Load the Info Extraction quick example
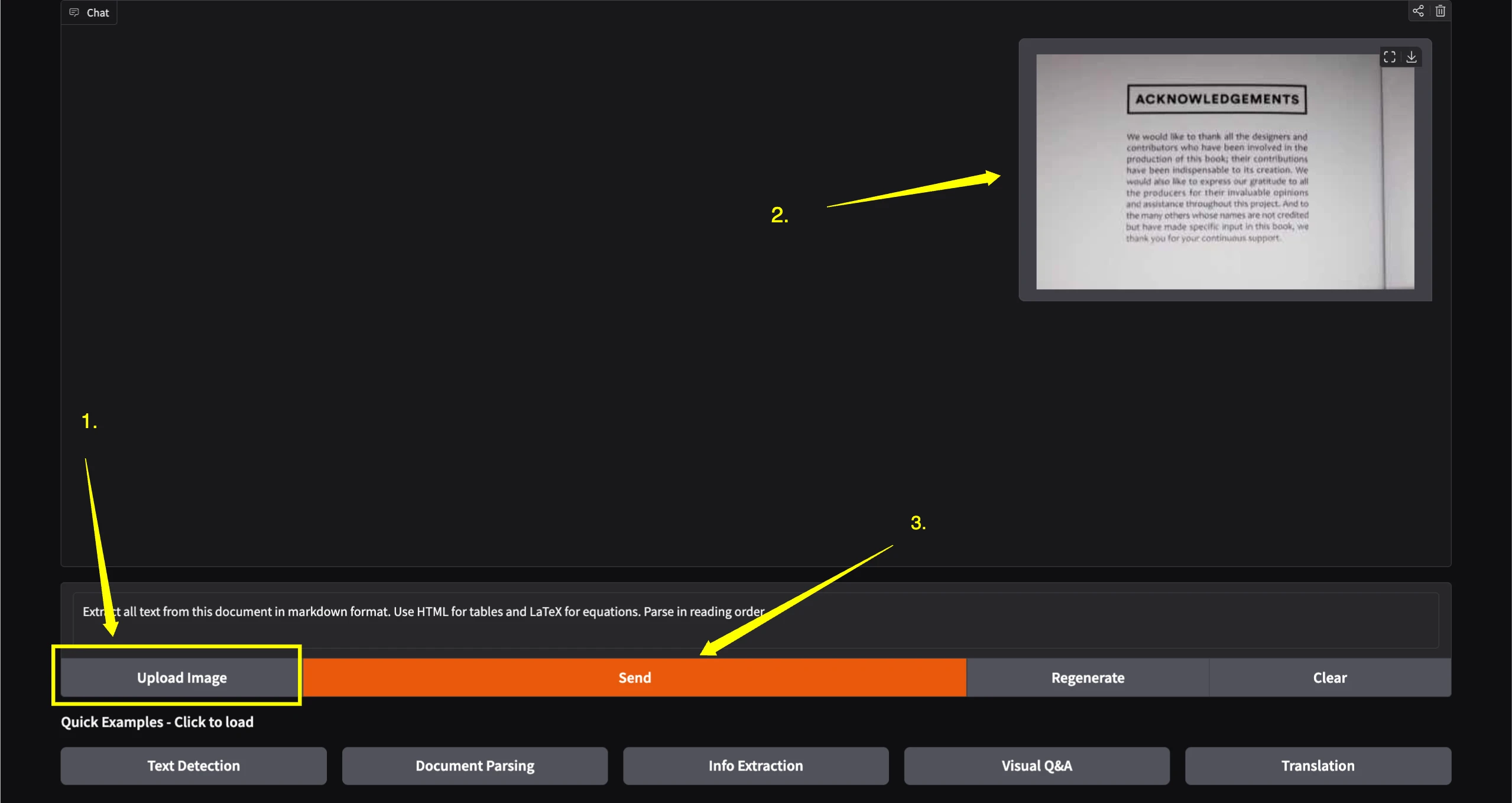The image size is (1512, 803). click(755, 766)
